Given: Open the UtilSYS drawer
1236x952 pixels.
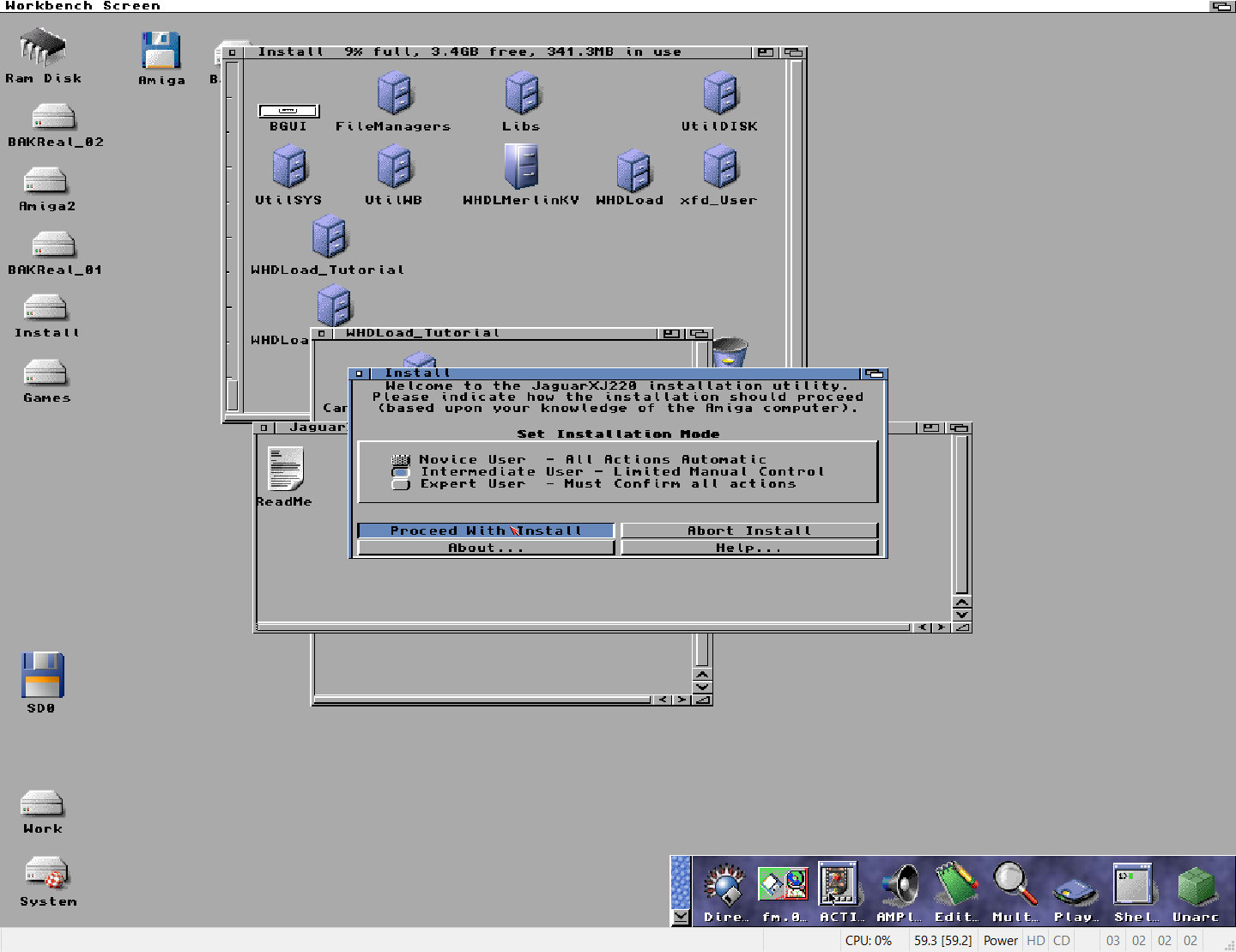Looking at the screenshot, I should [289, 167].
